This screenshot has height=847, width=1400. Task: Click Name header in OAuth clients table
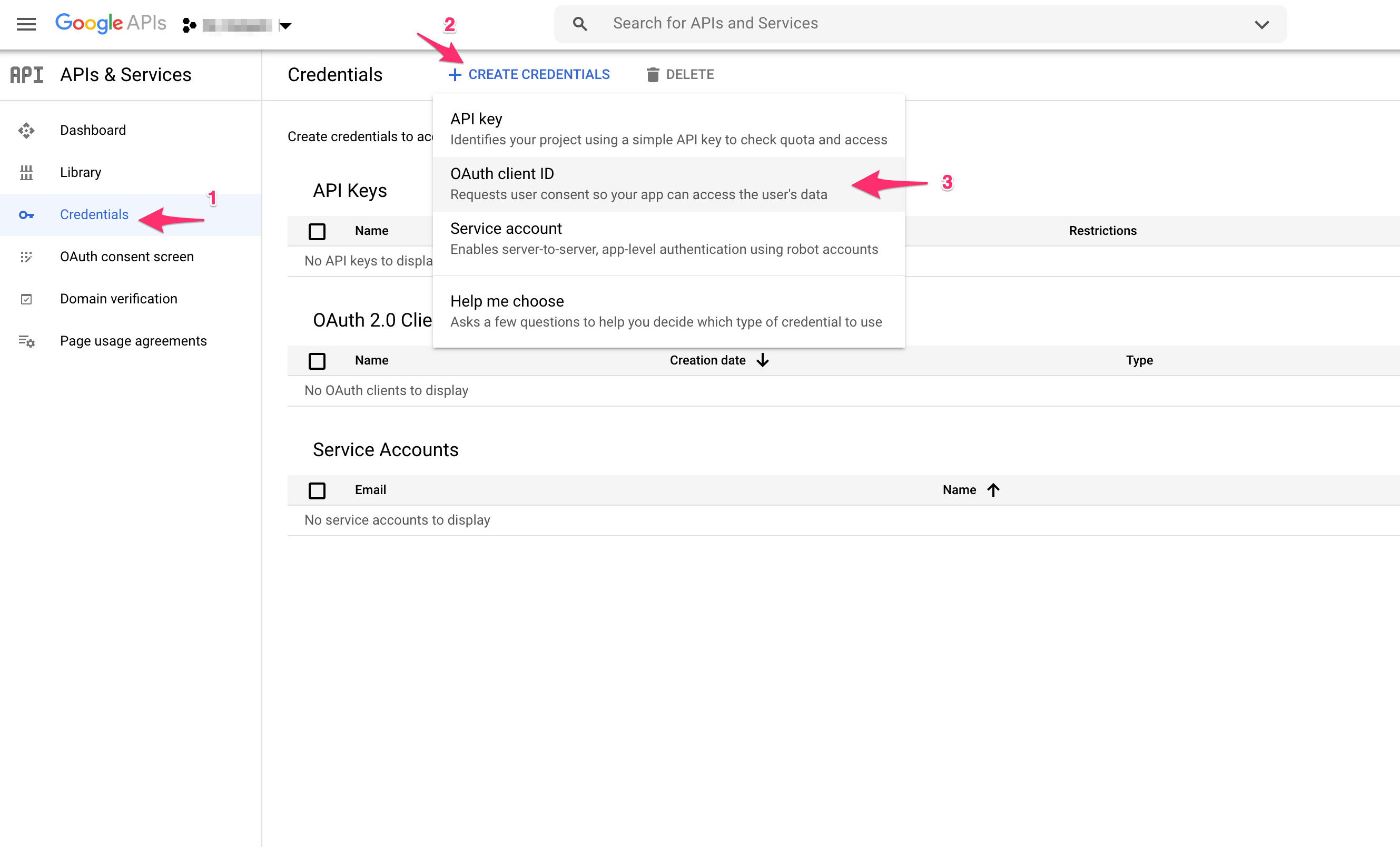coord(371,360)
